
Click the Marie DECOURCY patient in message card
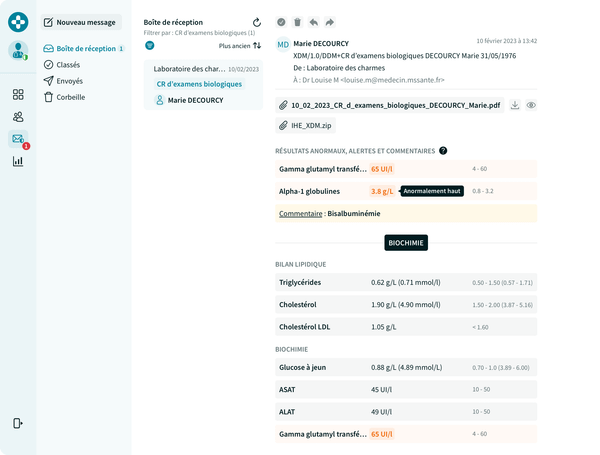[190, 100]
